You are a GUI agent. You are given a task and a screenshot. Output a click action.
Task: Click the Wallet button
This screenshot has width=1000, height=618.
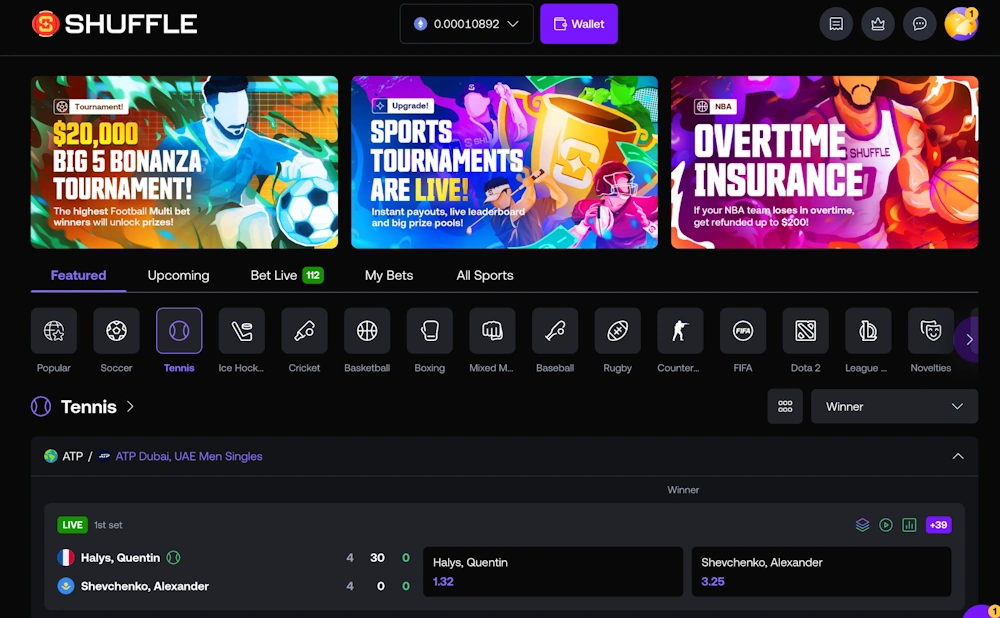click(579, 24)
